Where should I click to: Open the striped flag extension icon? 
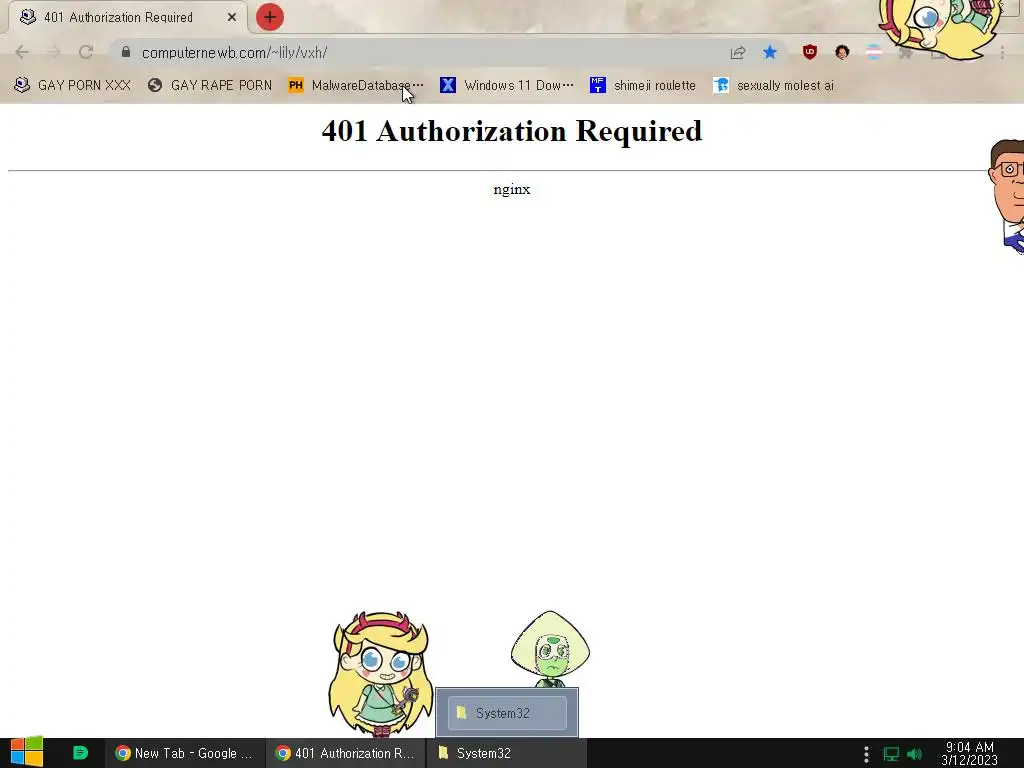(x=874, y=52)
